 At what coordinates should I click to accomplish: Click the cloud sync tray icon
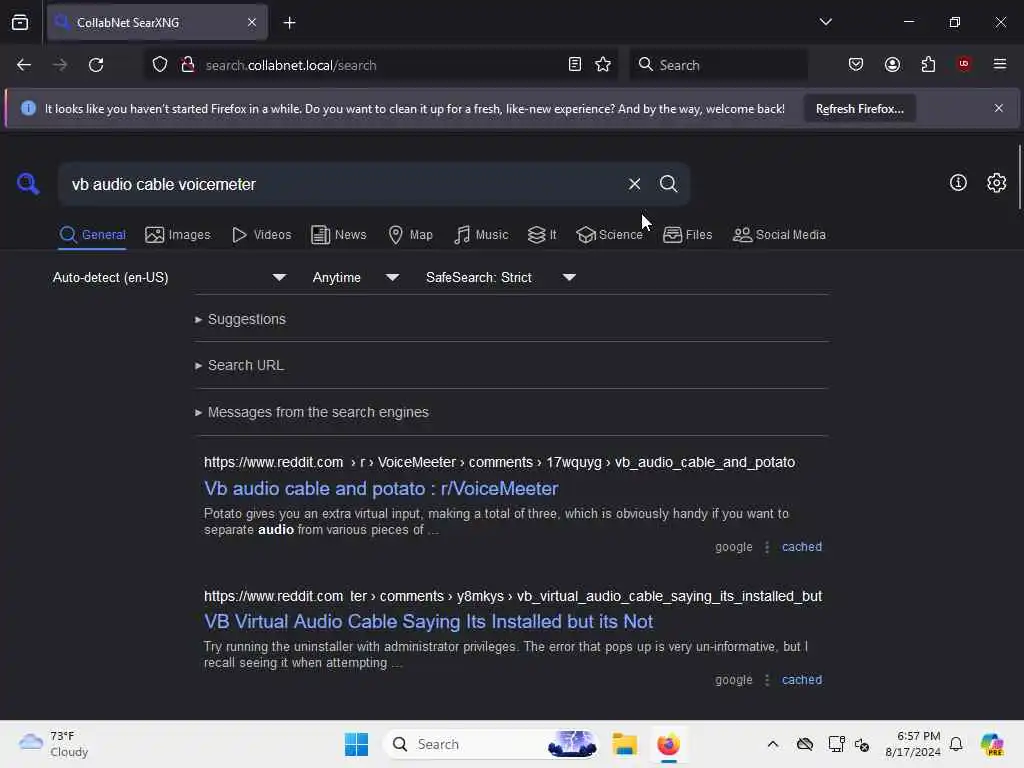pos(805,744)
